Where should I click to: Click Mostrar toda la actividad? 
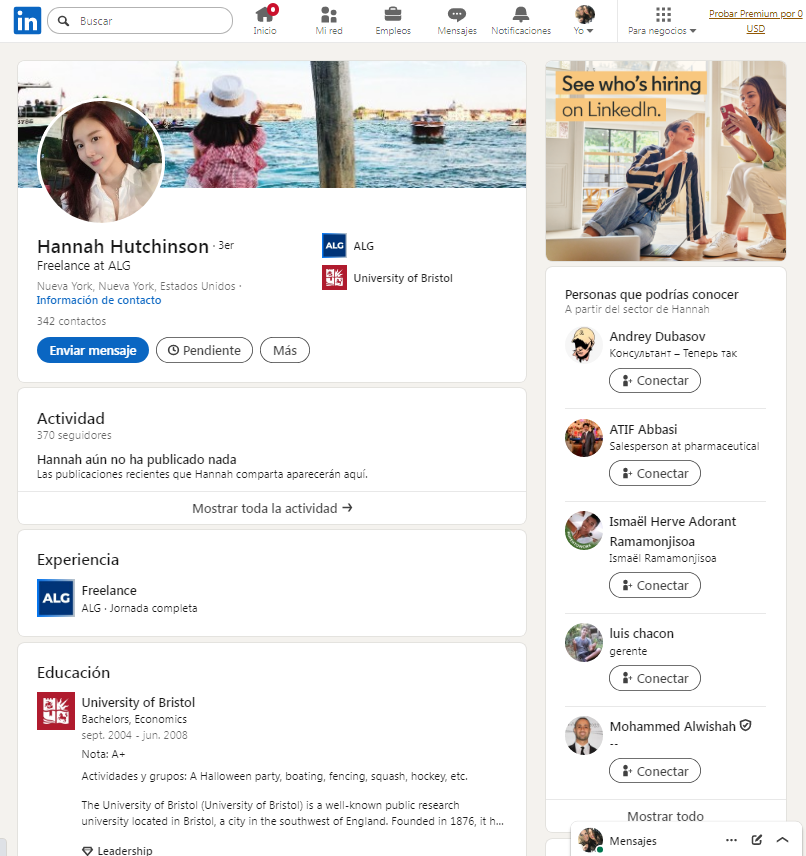click(x=272, y=508)
